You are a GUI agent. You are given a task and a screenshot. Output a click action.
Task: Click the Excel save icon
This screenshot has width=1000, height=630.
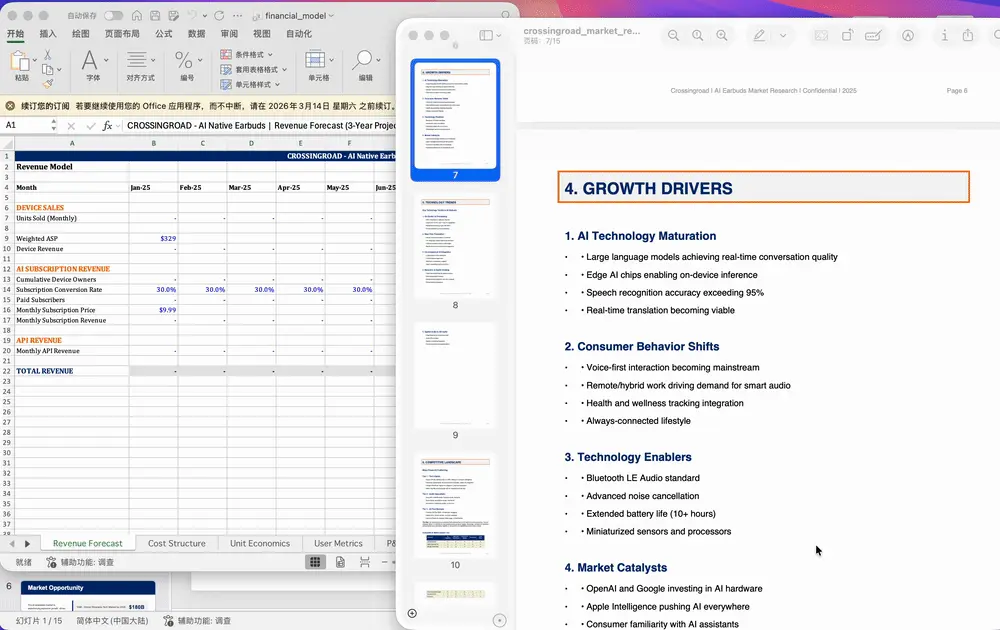point(155,16)
